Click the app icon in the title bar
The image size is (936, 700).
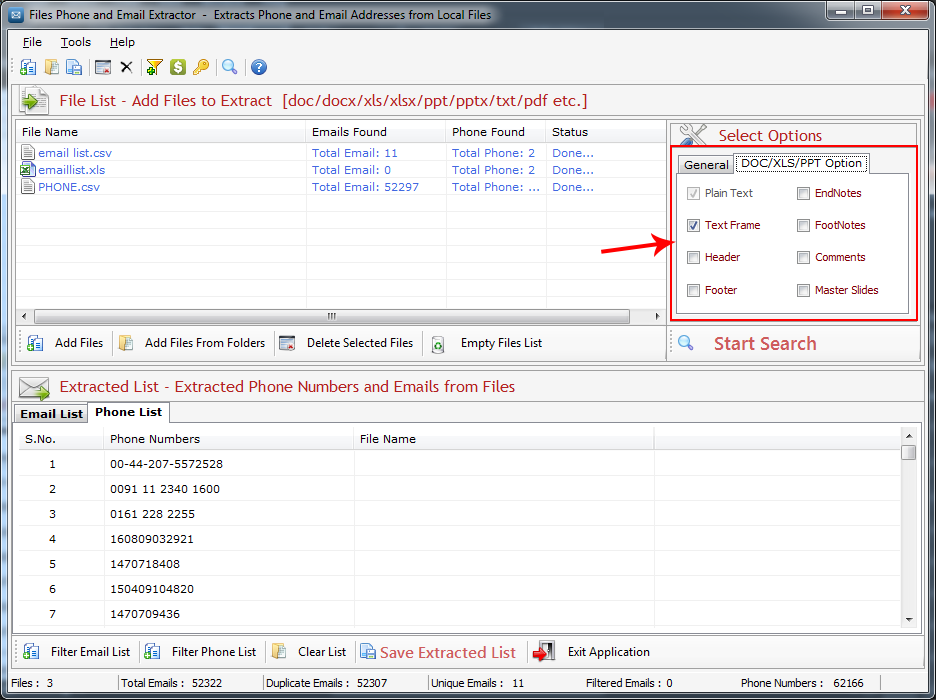[x=16, y=14]
